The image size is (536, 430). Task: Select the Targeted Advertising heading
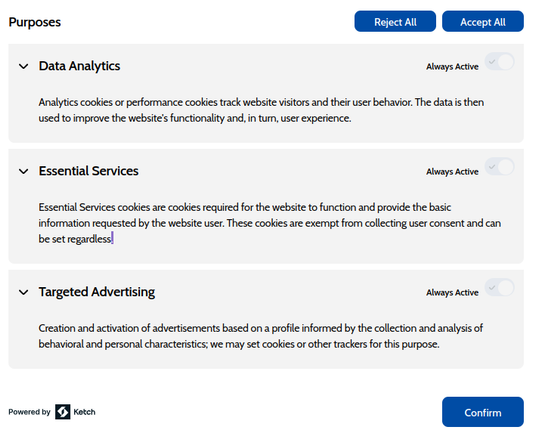click(x=97, y=292)
